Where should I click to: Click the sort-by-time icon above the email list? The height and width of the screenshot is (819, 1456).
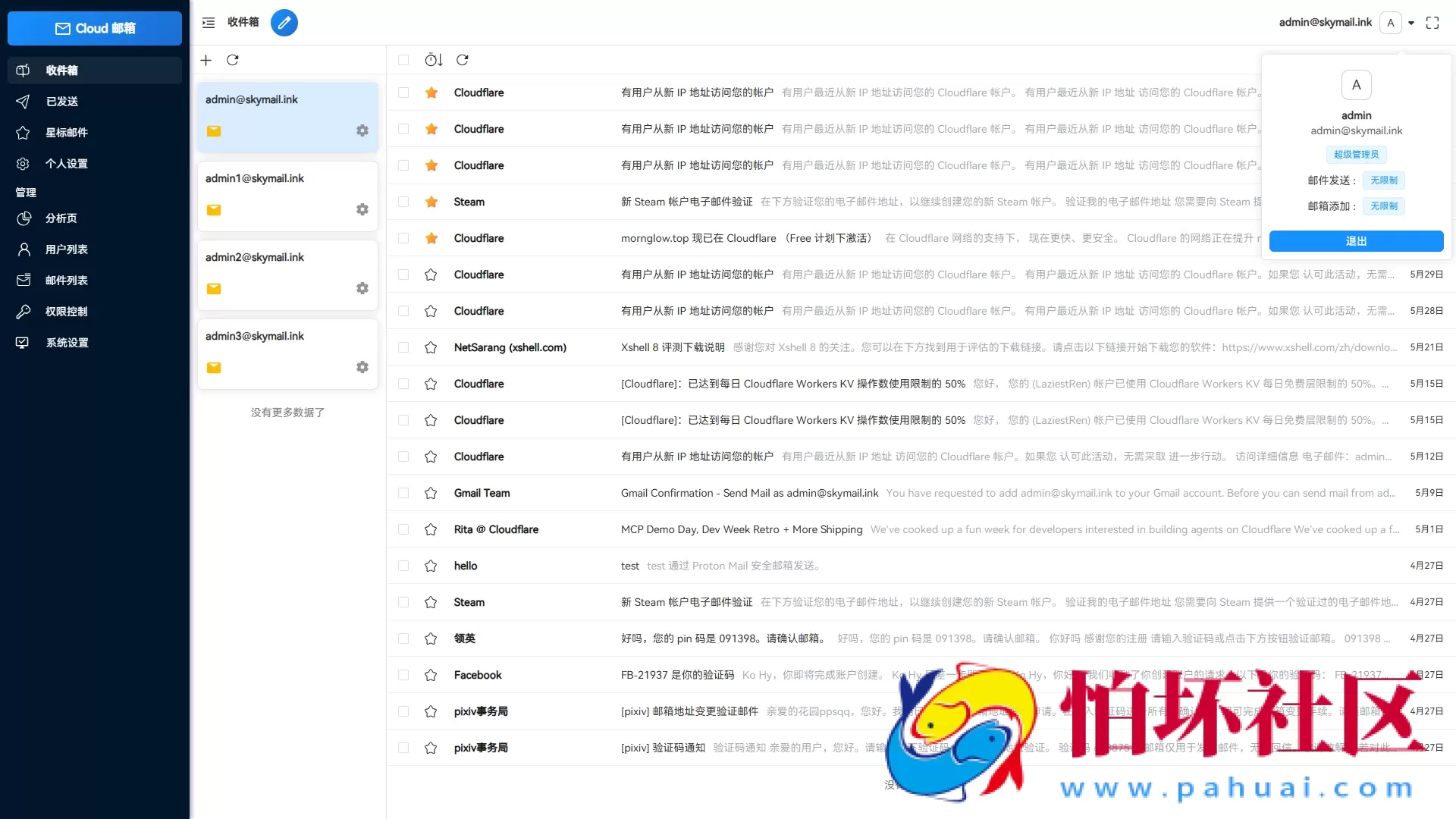432,60
